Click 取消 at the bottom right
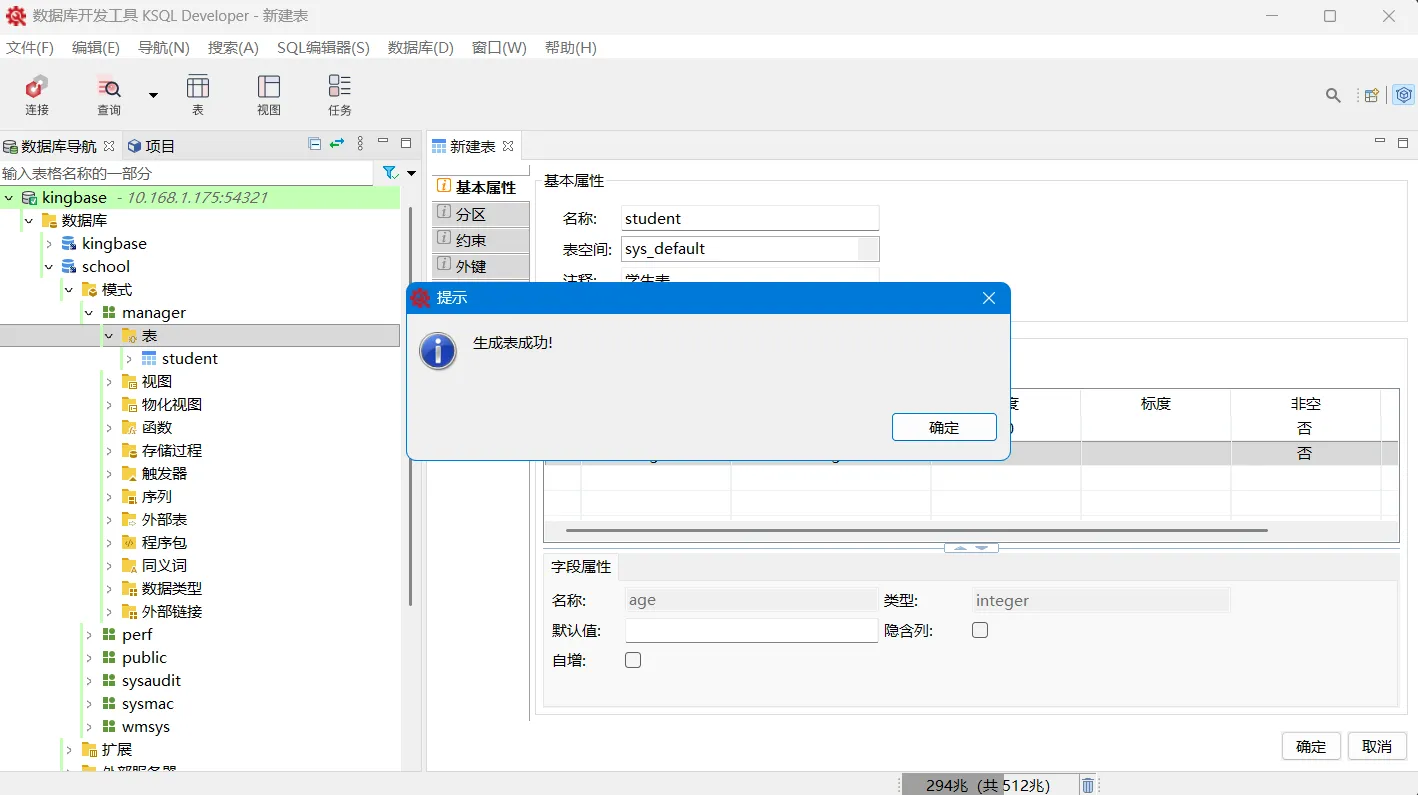The image size is (1418, 795). (x=1377, y=746)
